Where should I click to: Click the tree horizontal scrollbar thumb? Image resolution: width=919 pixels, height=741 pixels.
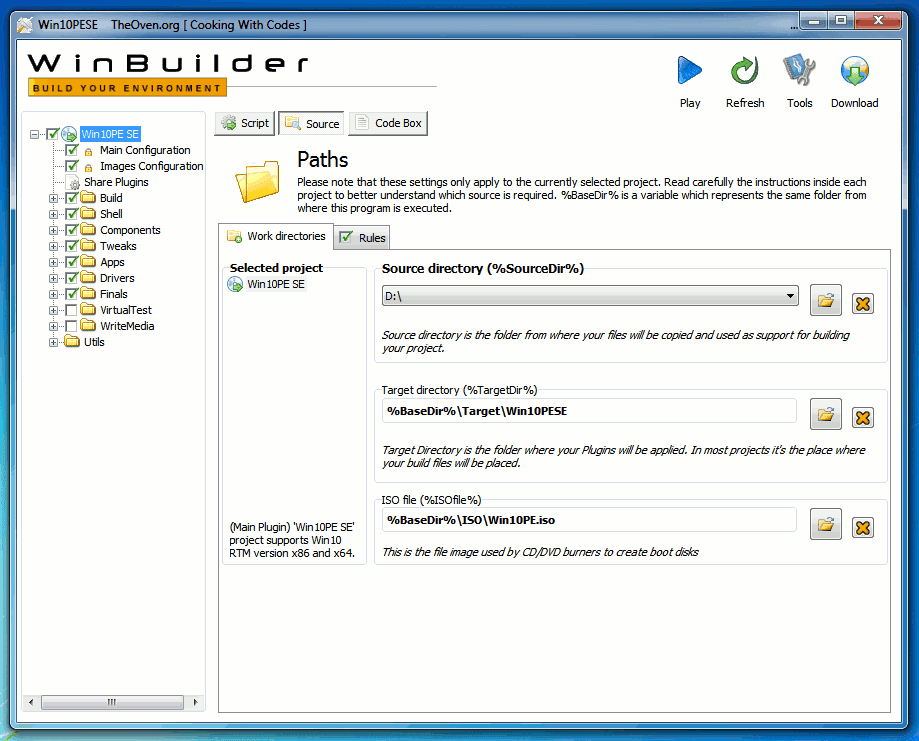(x=112, y=702)
